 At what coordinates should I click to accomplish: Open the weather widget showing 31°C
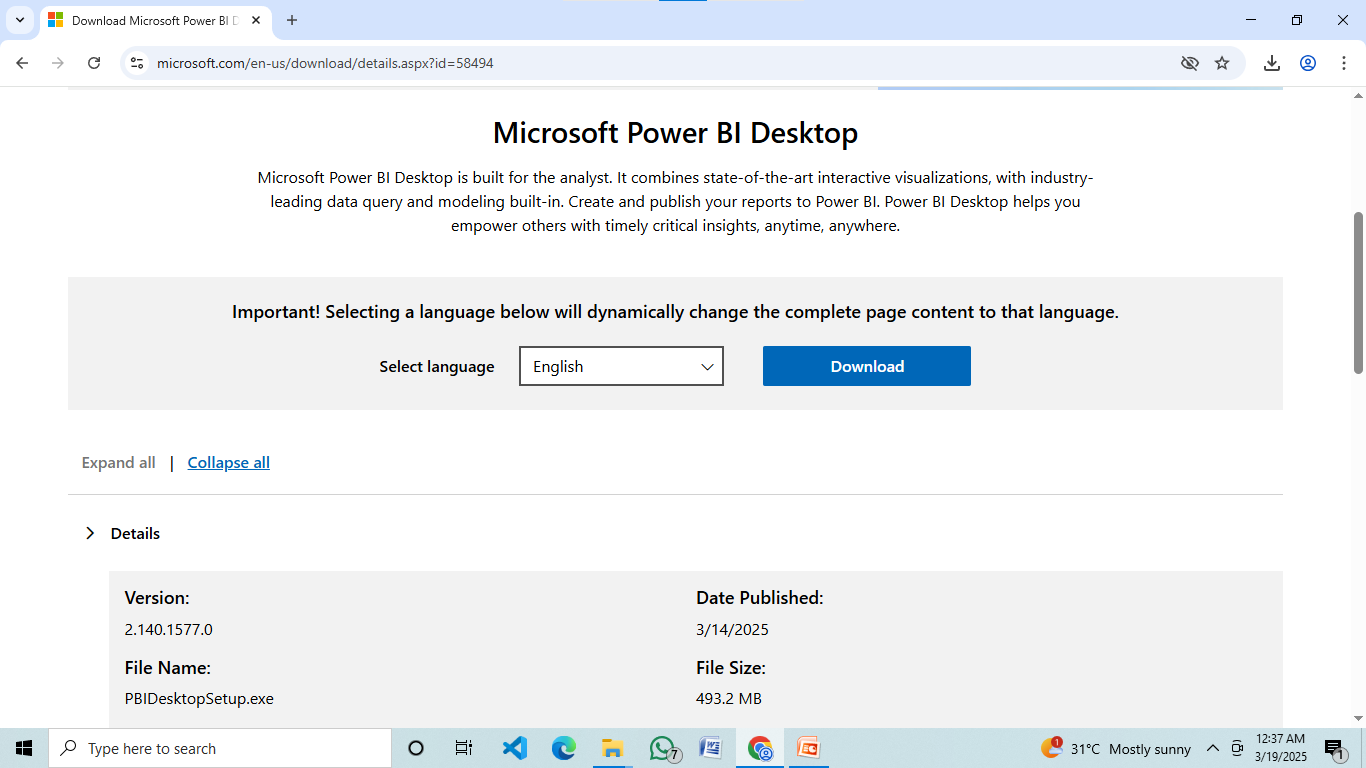pos(1116,748)
